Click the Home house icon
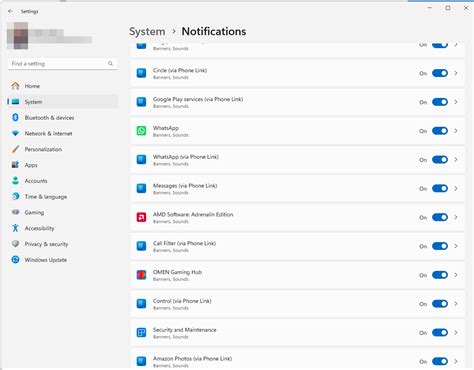This screenshot has width=474, height=370. coord(15,86)
